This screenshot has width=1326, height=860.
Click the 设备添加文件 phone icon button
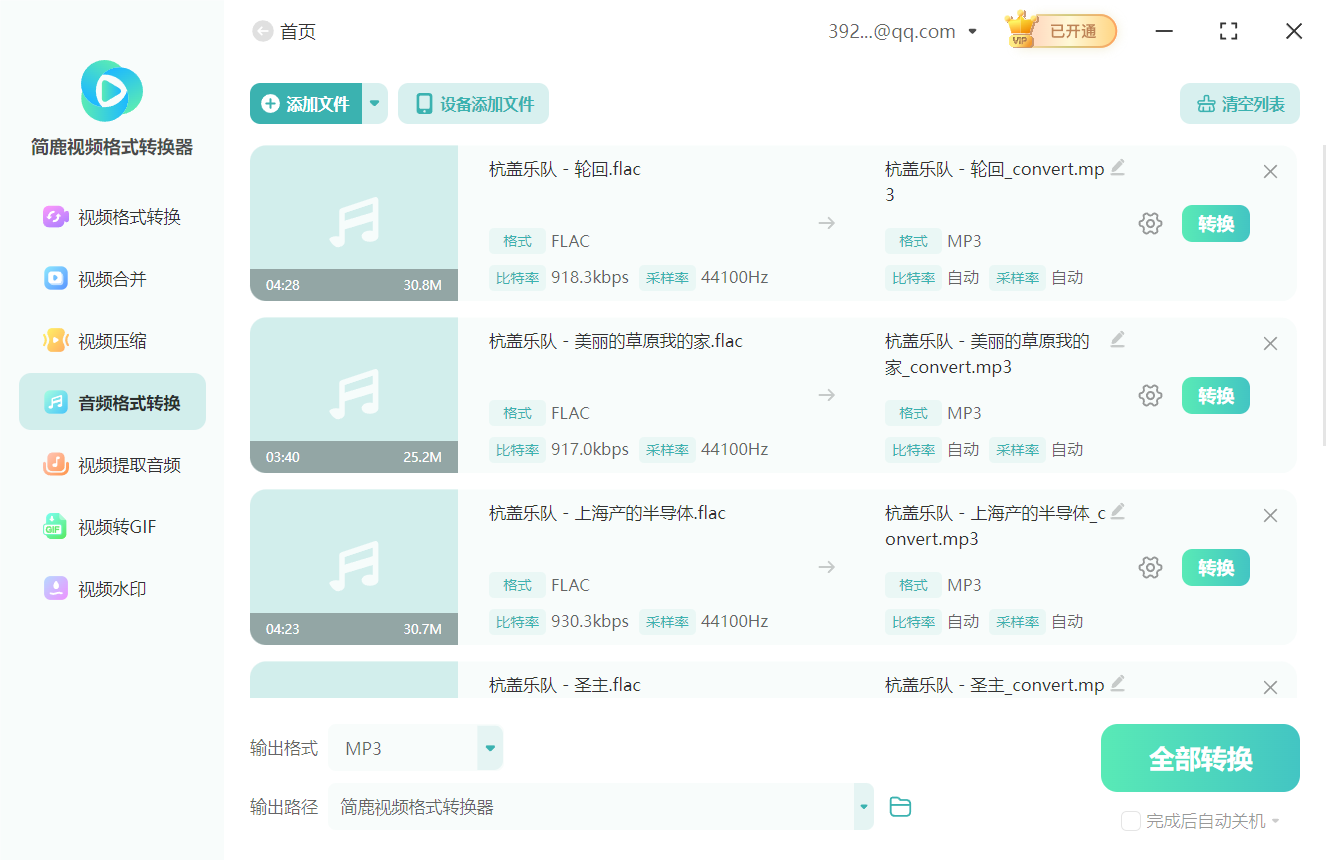coord(473,104)
